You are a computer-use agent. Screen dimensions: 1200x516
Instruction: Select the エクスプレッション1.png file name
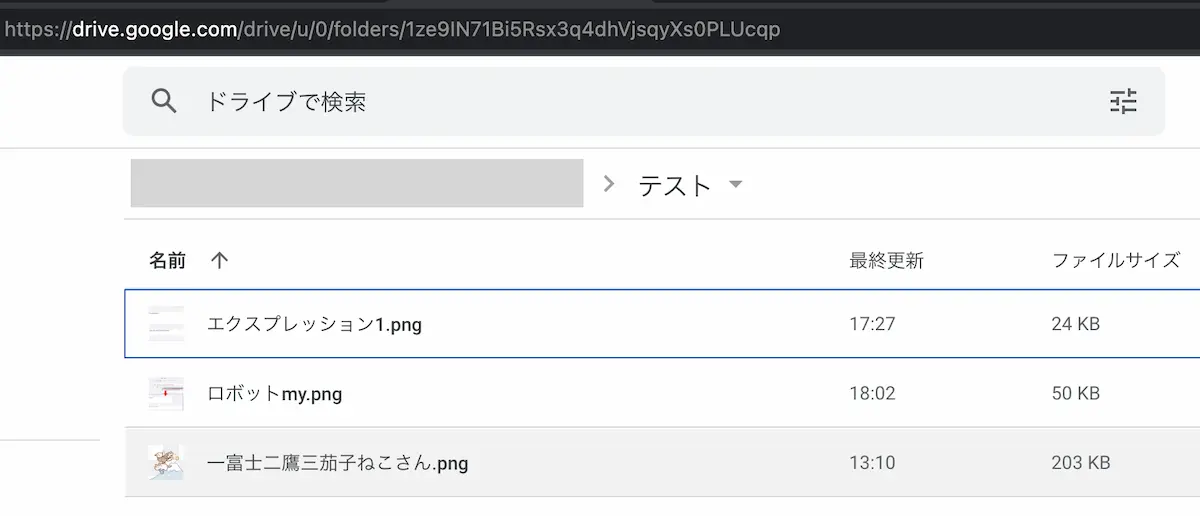coord(314,324)
